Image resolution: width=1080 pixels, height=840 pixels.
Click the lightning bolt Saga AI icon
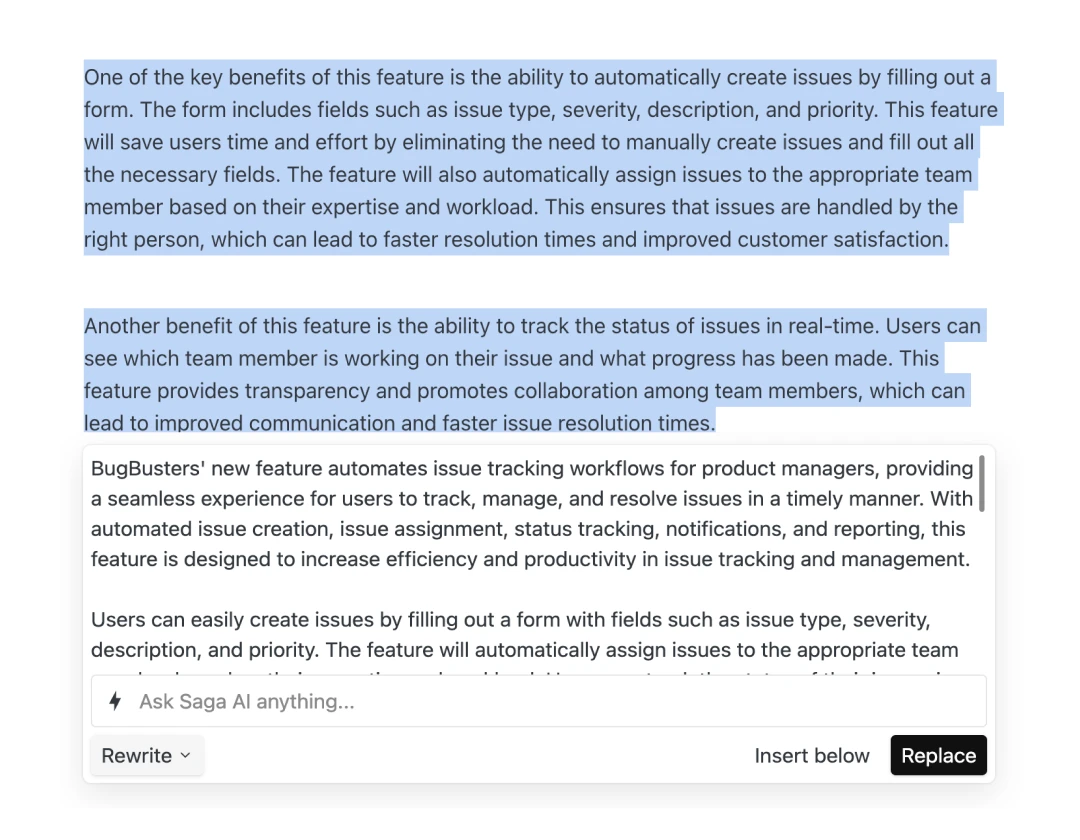[115, 701]
